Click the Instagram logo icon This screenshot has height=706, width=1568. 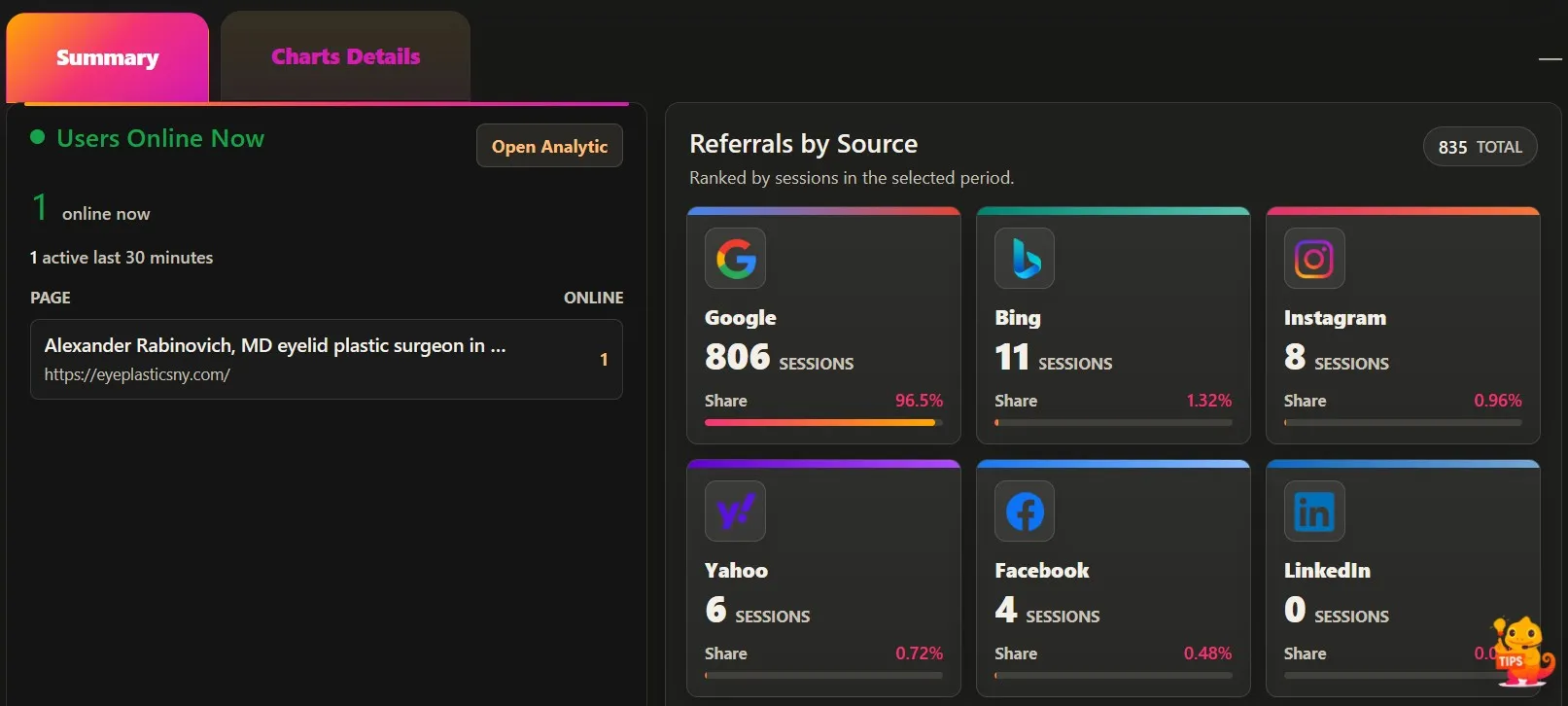tap(1314, 259)
